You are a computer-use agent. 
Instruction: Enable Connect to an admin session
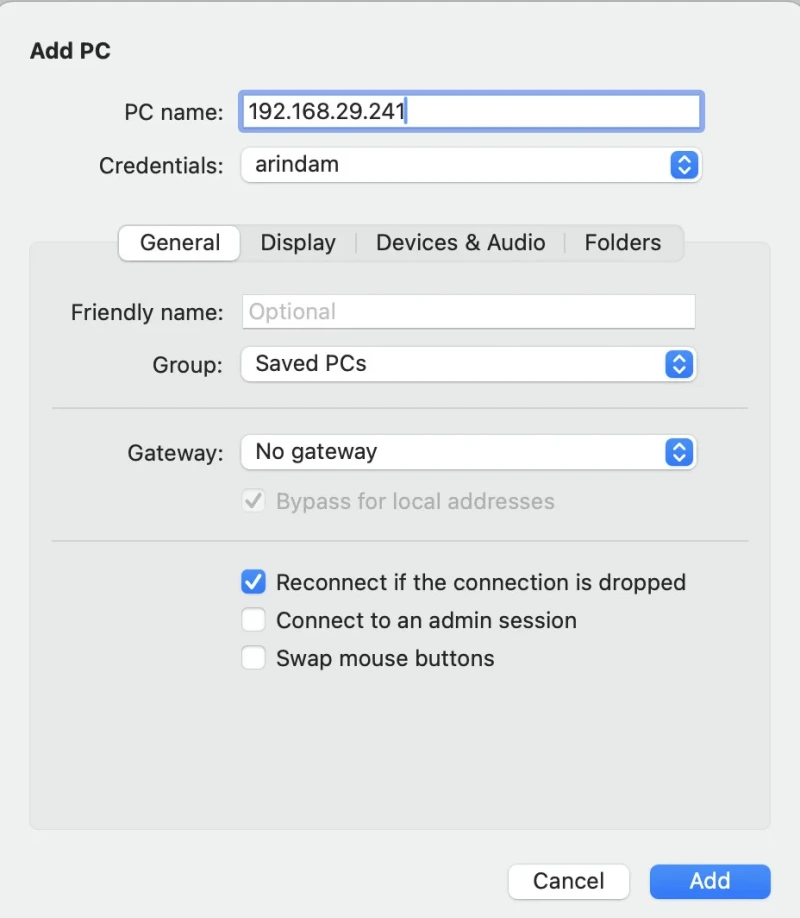pyautogui.click(x=254, y=620)
